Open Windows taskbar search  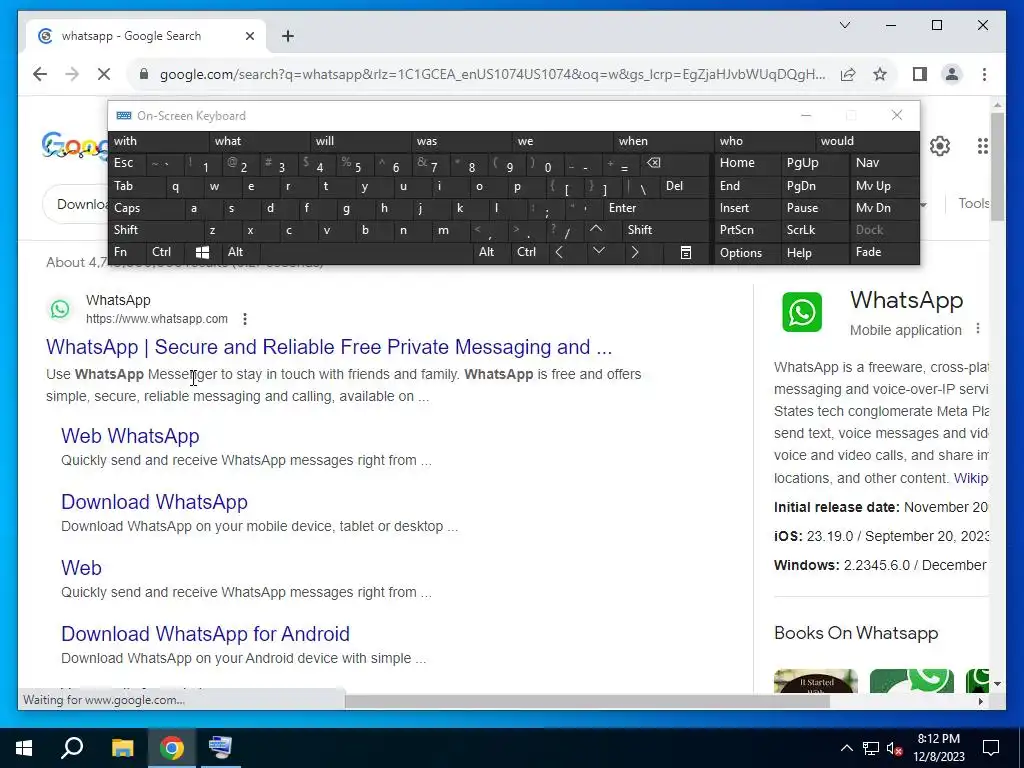(72, 748)
